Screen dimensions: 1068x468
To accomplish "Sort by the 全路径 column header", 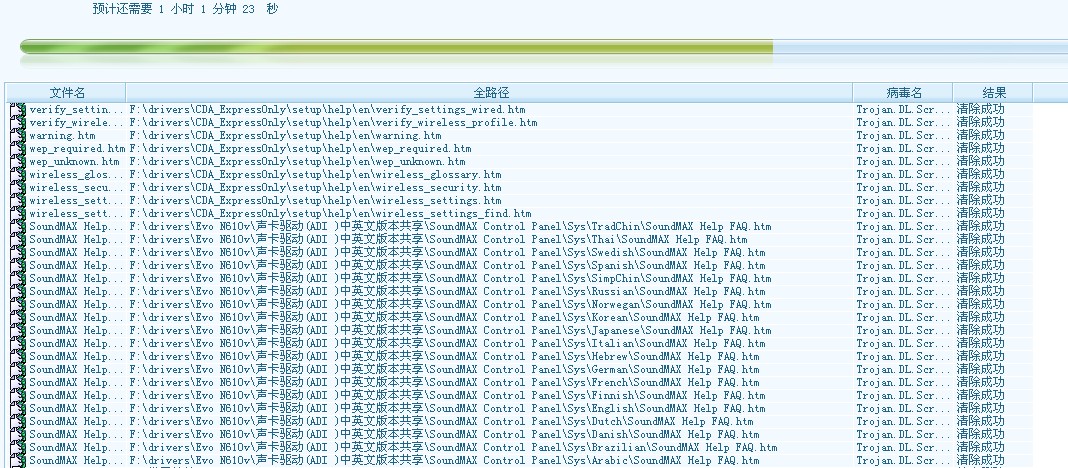I will (x=490, y=93).
